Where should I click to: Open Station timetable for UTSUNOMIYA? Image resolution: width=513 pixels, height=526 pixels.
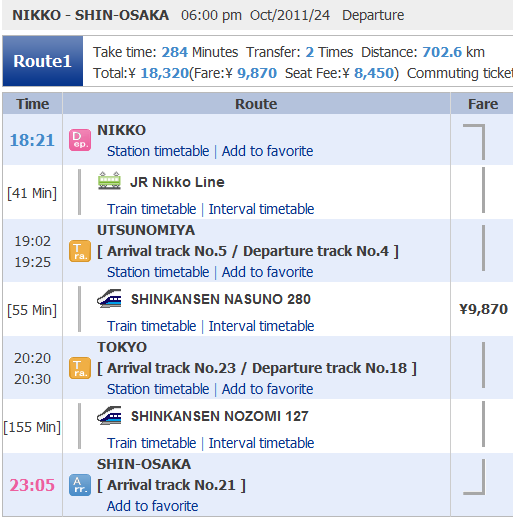[x=158, y=272]
